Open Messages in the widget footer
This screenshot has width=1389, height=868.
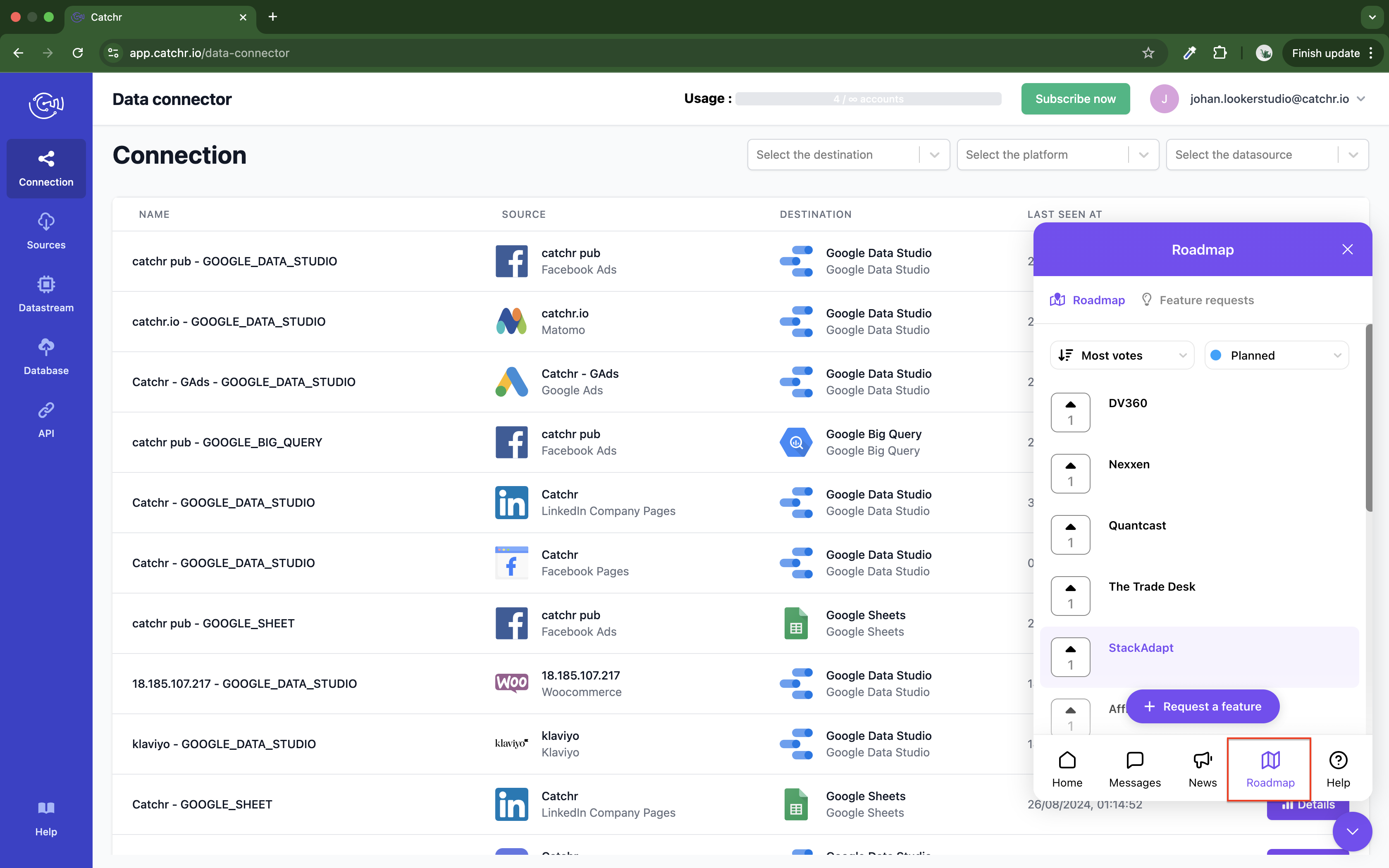coord(1135,769)
